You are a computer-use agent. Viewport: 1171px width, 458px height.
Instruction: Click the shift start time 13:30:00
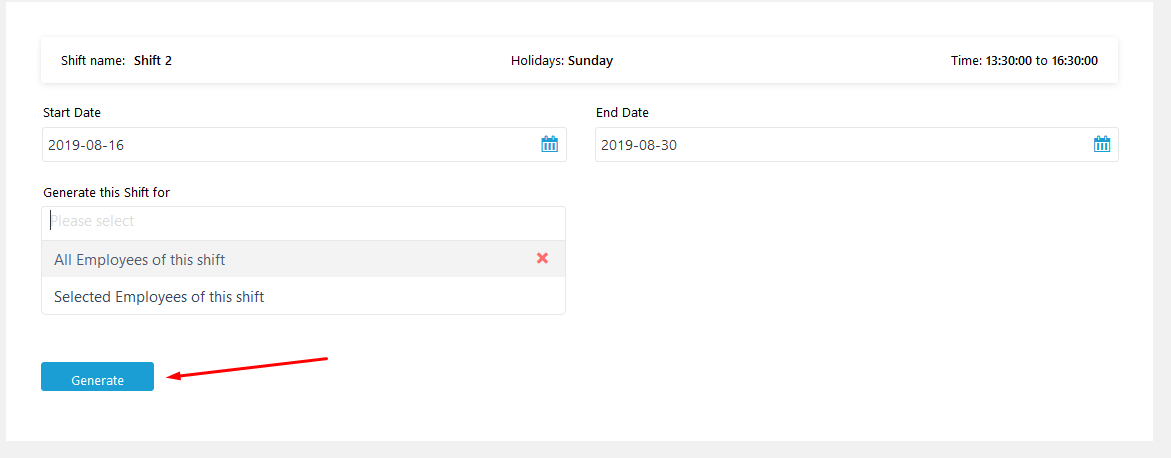1009,61
